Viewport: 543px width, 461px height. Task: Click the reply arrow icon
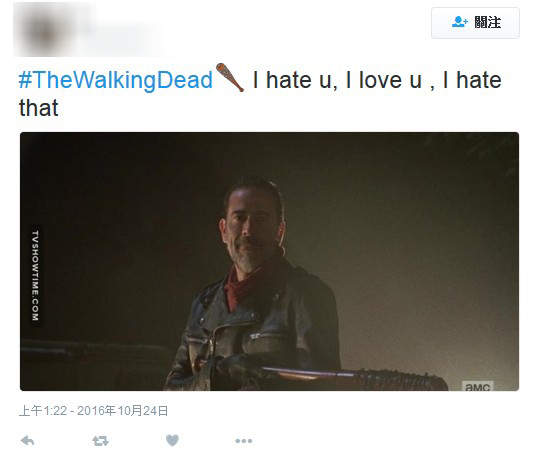pos(27,441)
